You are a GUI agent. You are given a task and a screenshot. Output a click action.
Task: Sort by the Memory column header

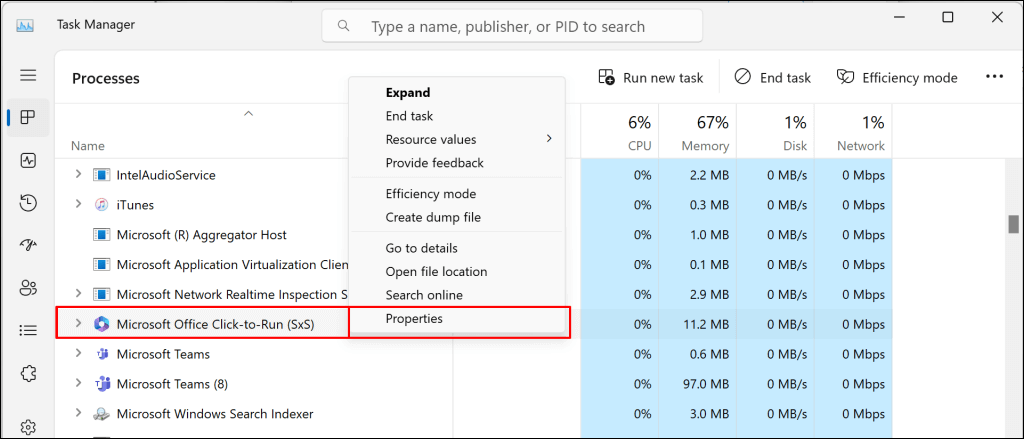coord(697,133)
